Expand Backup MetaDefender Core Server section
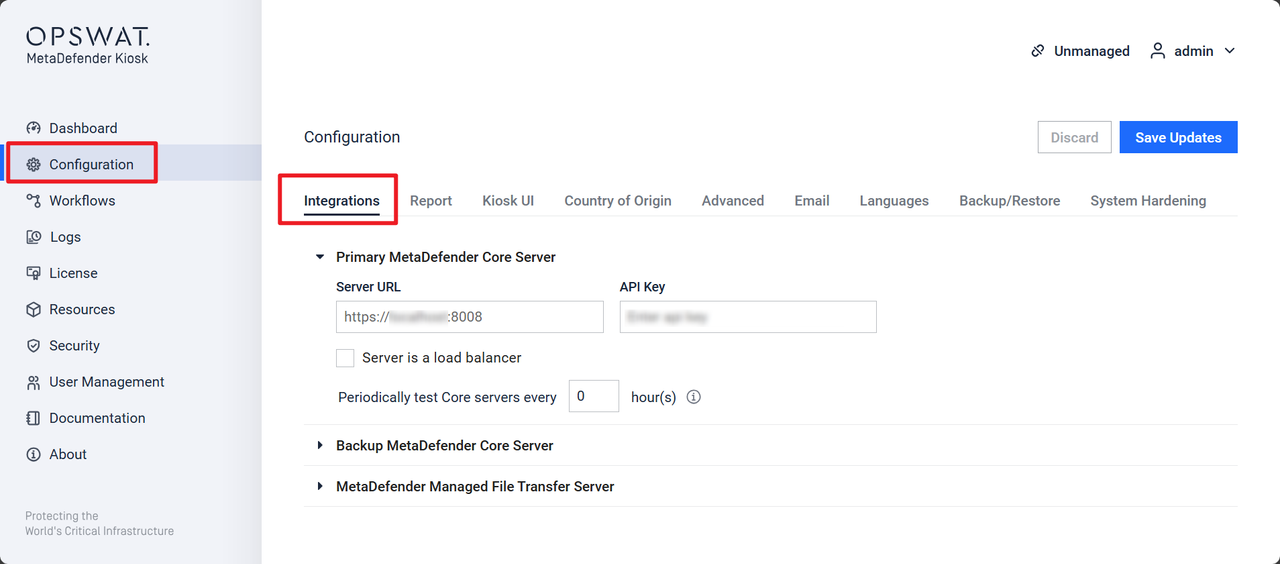This screenshot has width=1280, height=564. (x=320, y=445)
